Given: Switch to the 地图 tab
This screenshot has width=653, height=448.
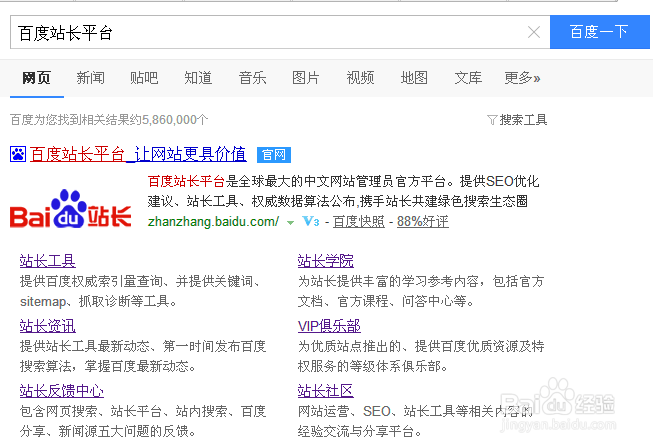Looking at the screenshot, I should click(414, 78).
